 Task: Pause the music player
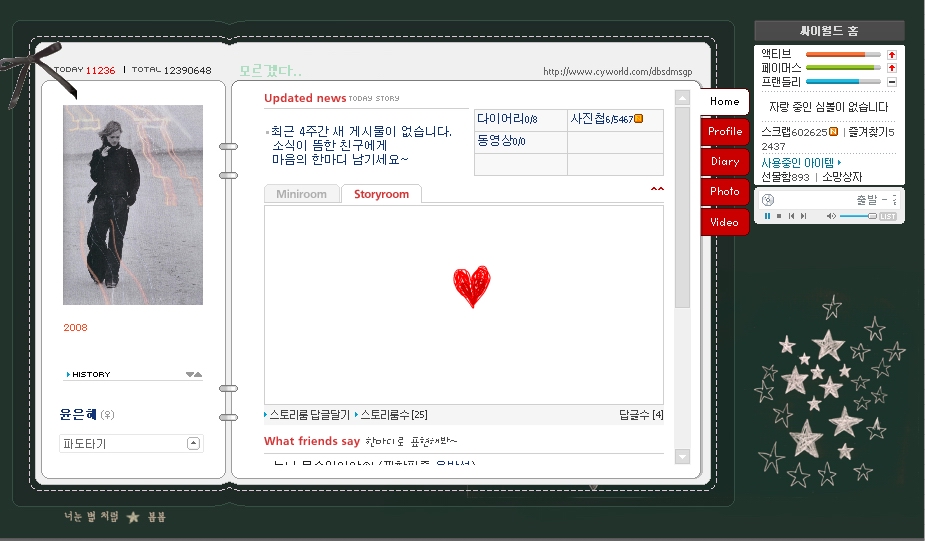click(767, 216)
